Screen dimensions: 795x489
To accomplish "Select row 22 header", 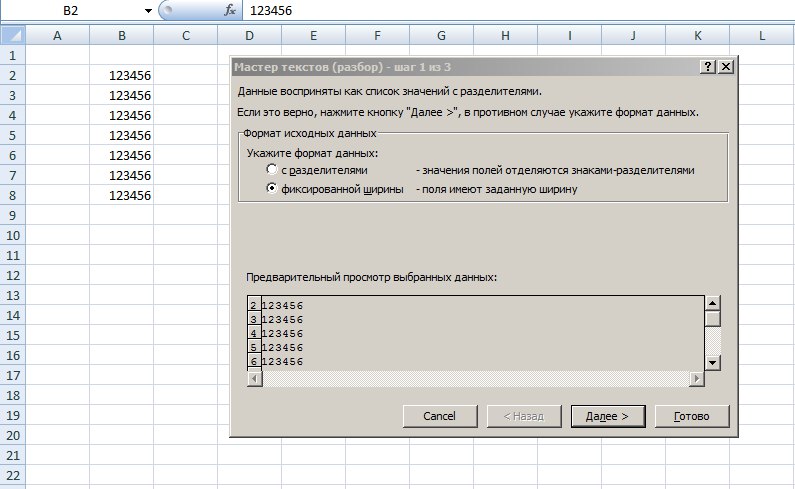I will tap(13, 475).
